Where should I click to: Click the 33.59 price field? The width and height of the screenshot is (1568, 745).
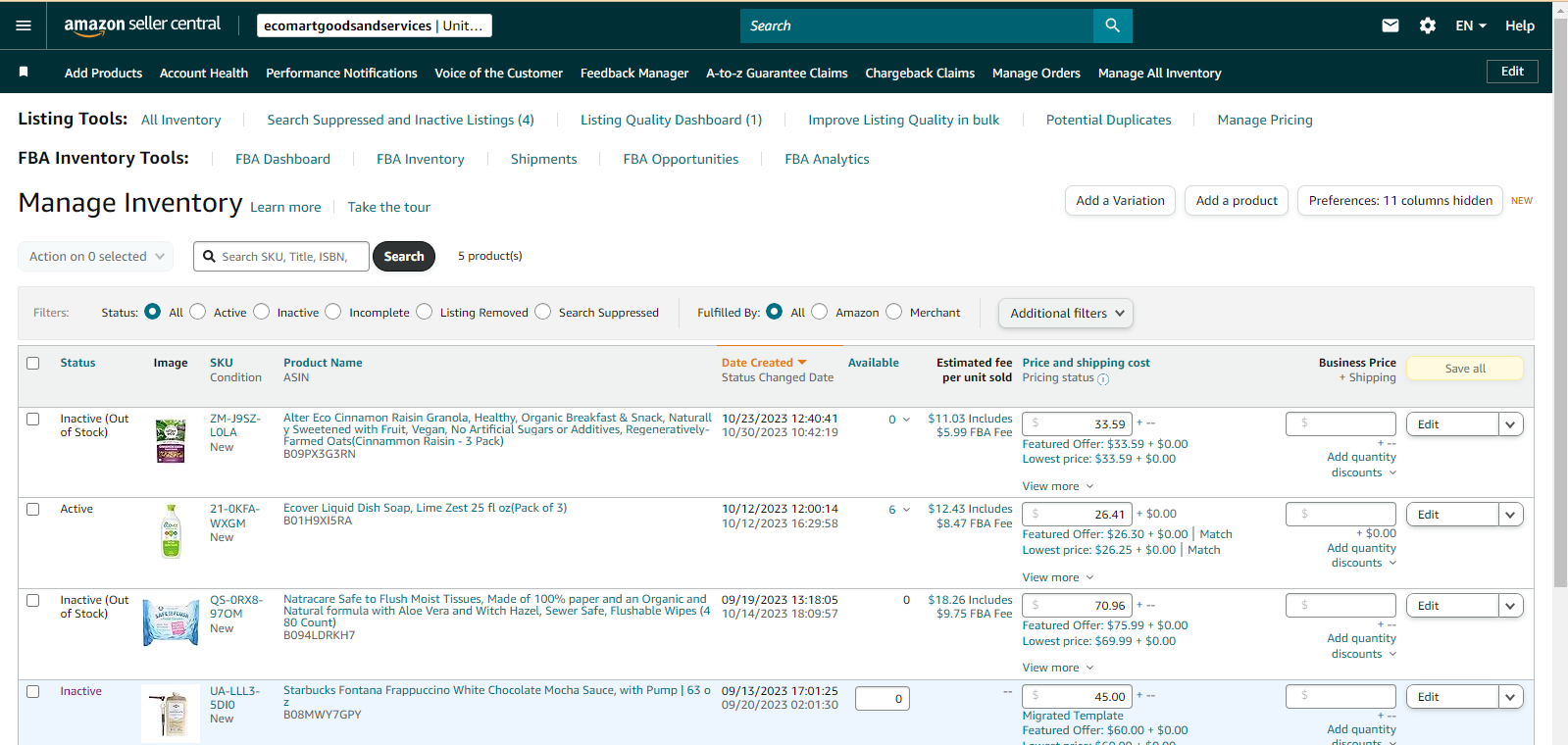click(x=1078, y=423)
